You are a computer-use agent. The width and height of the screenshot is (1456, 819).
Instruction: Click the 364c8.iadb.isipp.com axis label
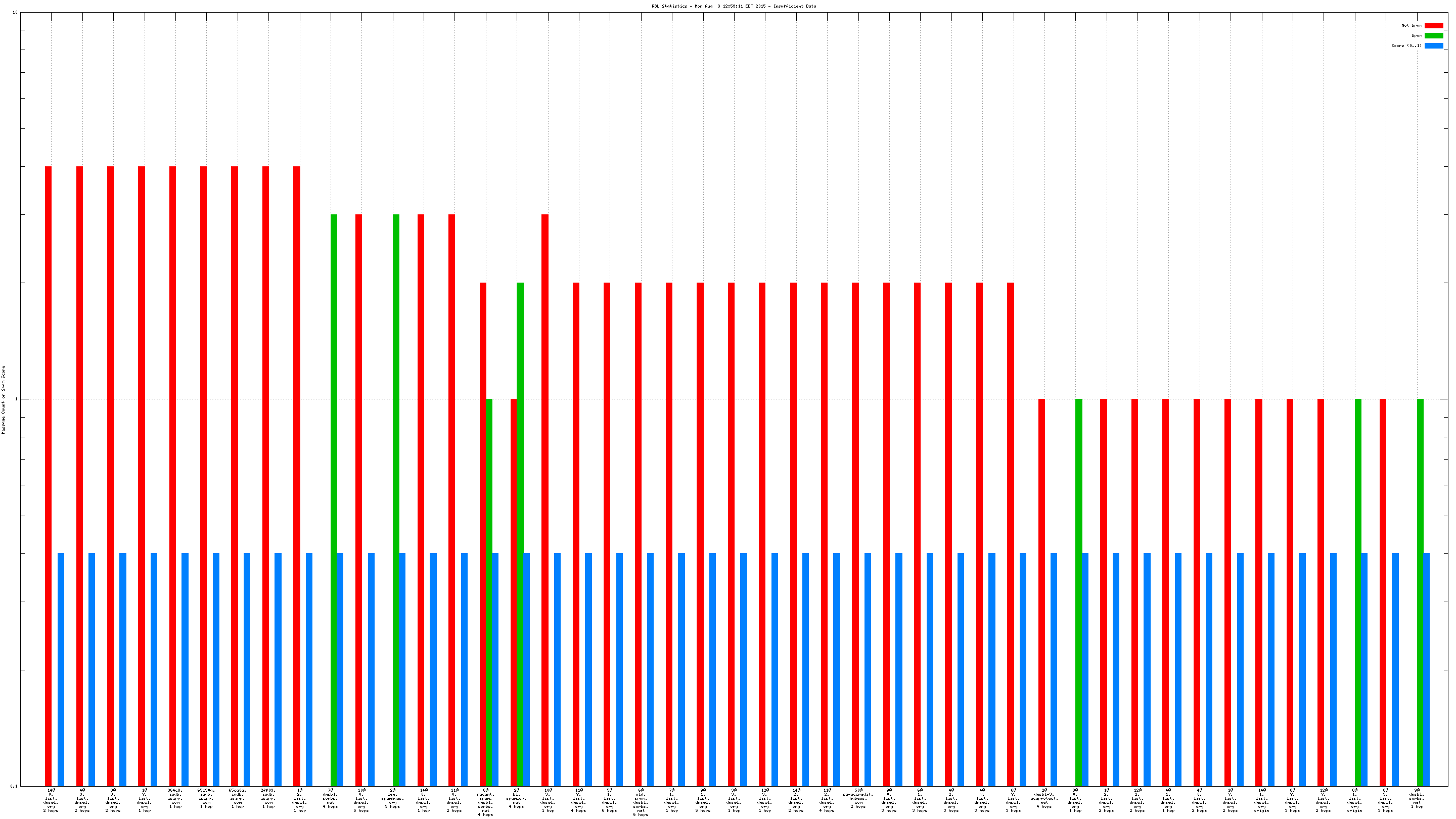pos(175,800)
